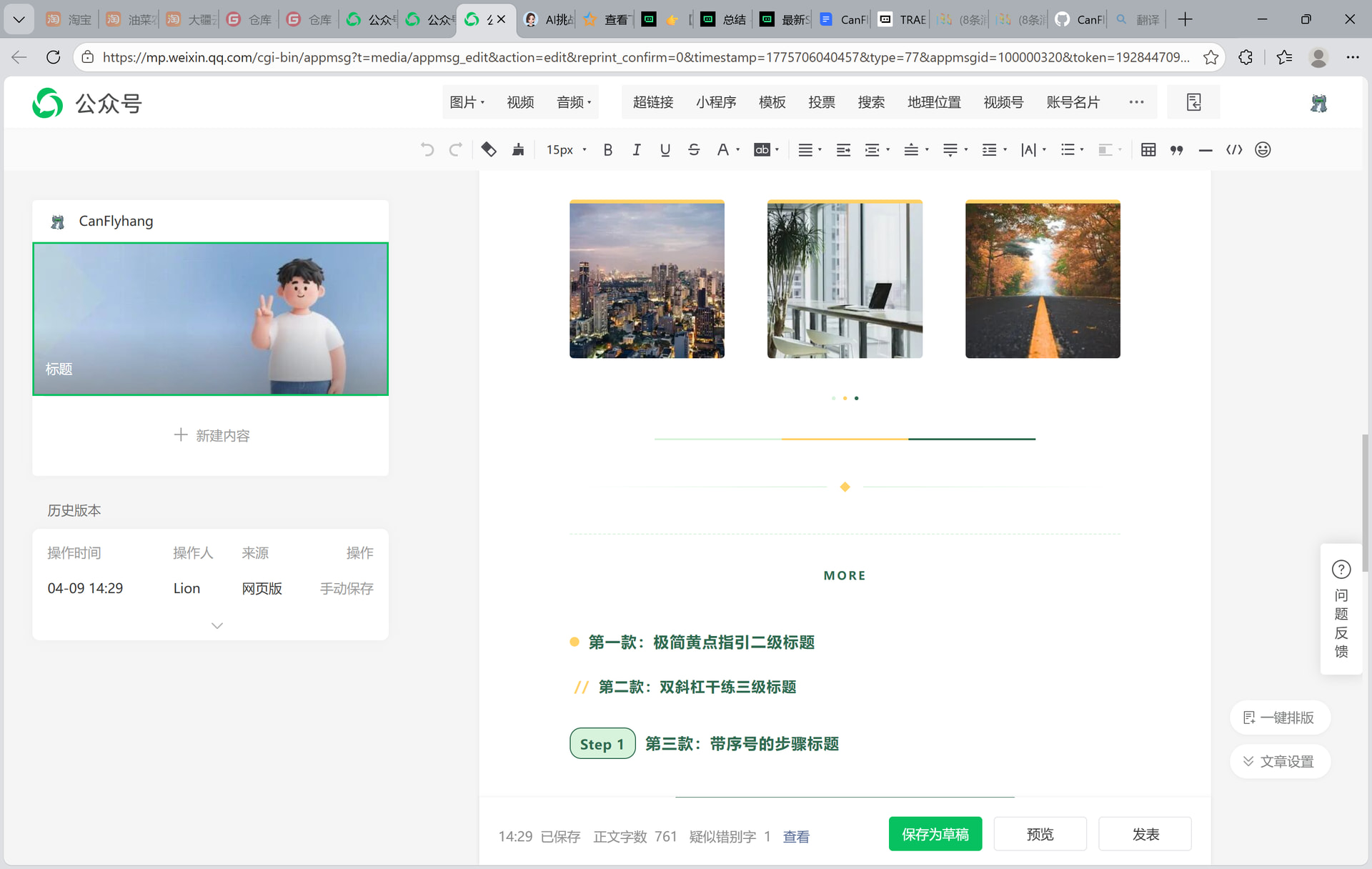Toggle underline formatting

[665, 149]
